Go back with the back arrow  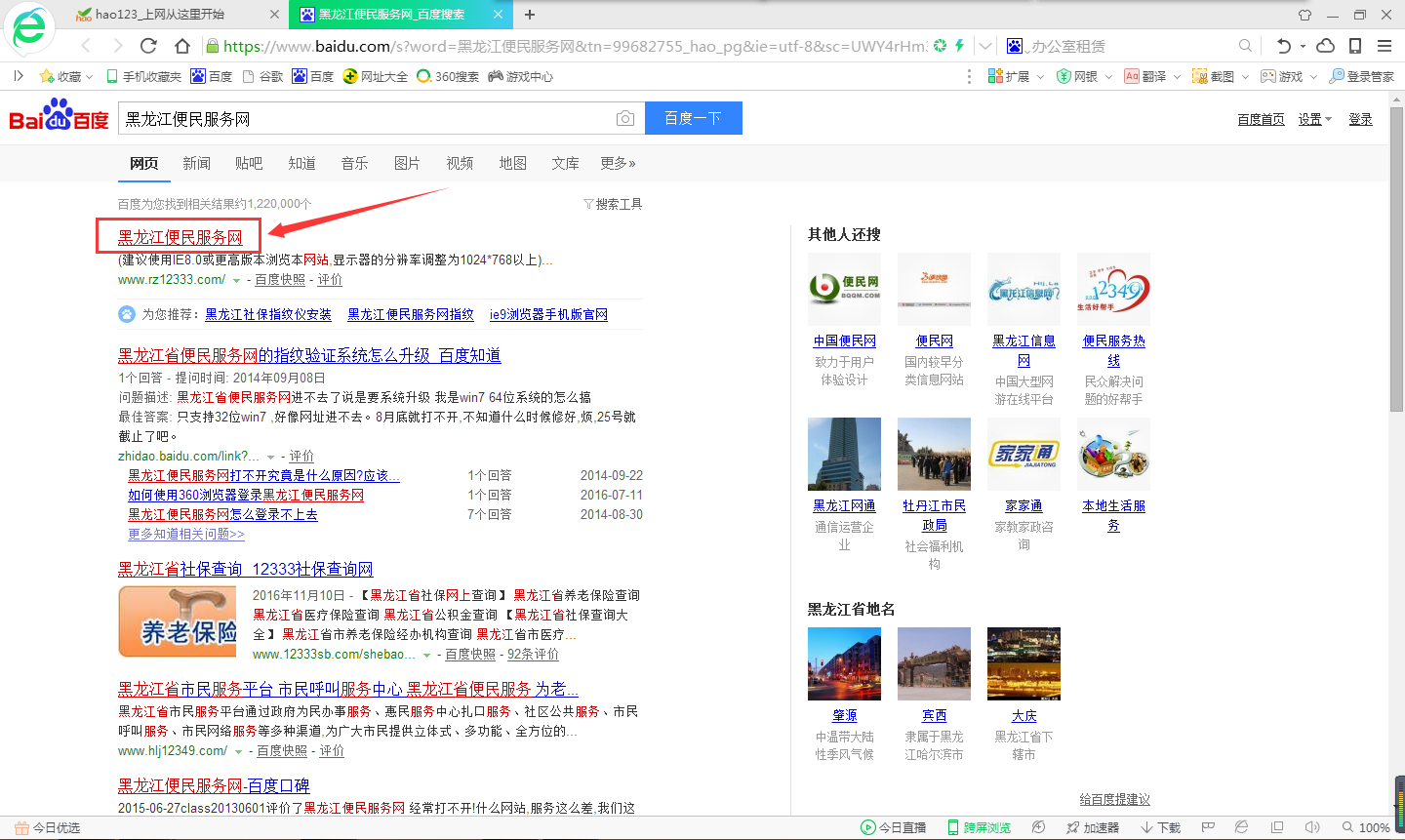tap(86, 46)
